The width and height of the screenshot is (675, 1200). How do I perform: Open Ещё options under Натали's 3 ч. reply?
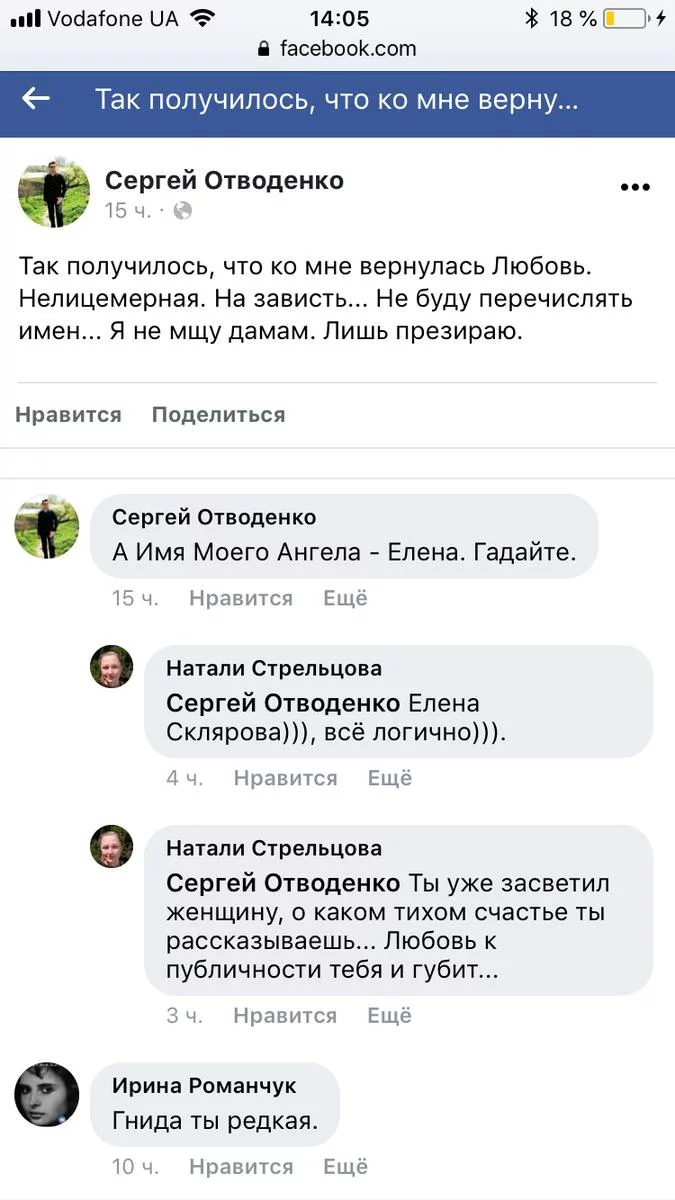tap(390, 1015)
